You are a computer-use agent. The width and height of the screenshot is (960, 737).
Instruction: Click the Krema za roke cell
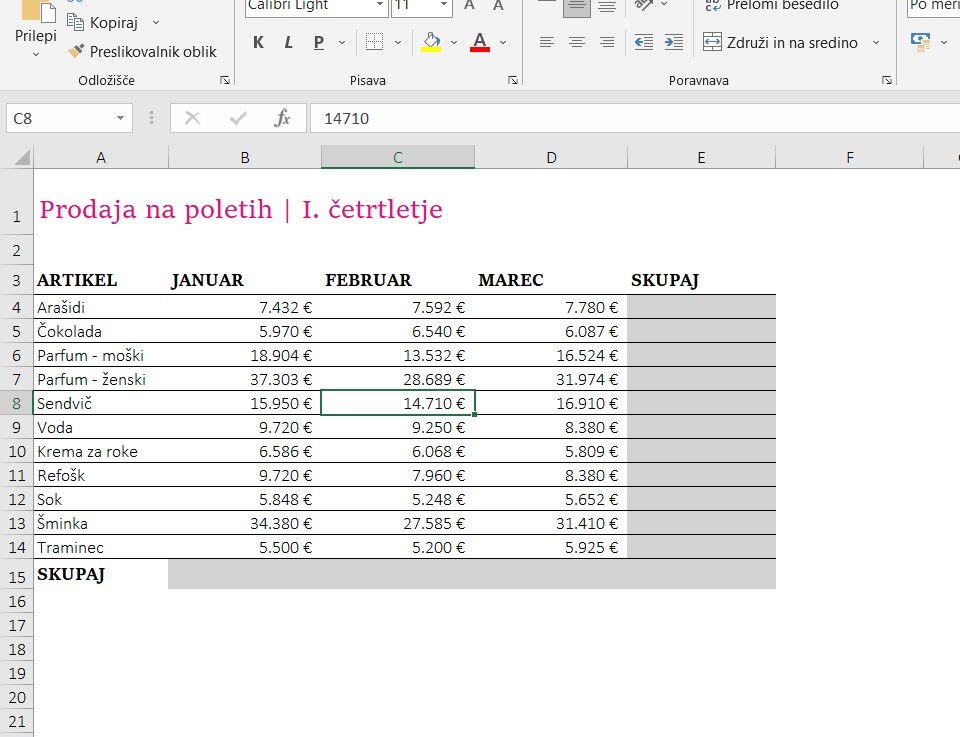coord(101,451)
